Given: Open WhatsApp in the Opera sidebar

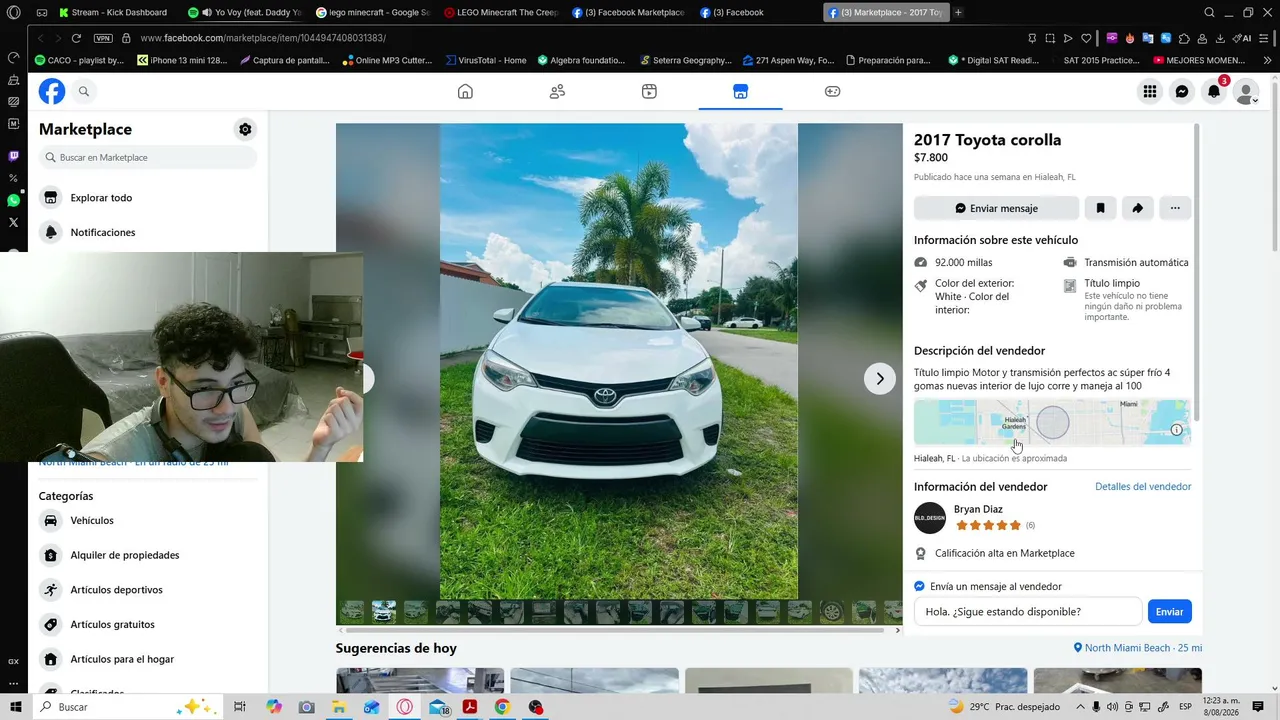Looking at the screenshot, I should coord(13,200).
